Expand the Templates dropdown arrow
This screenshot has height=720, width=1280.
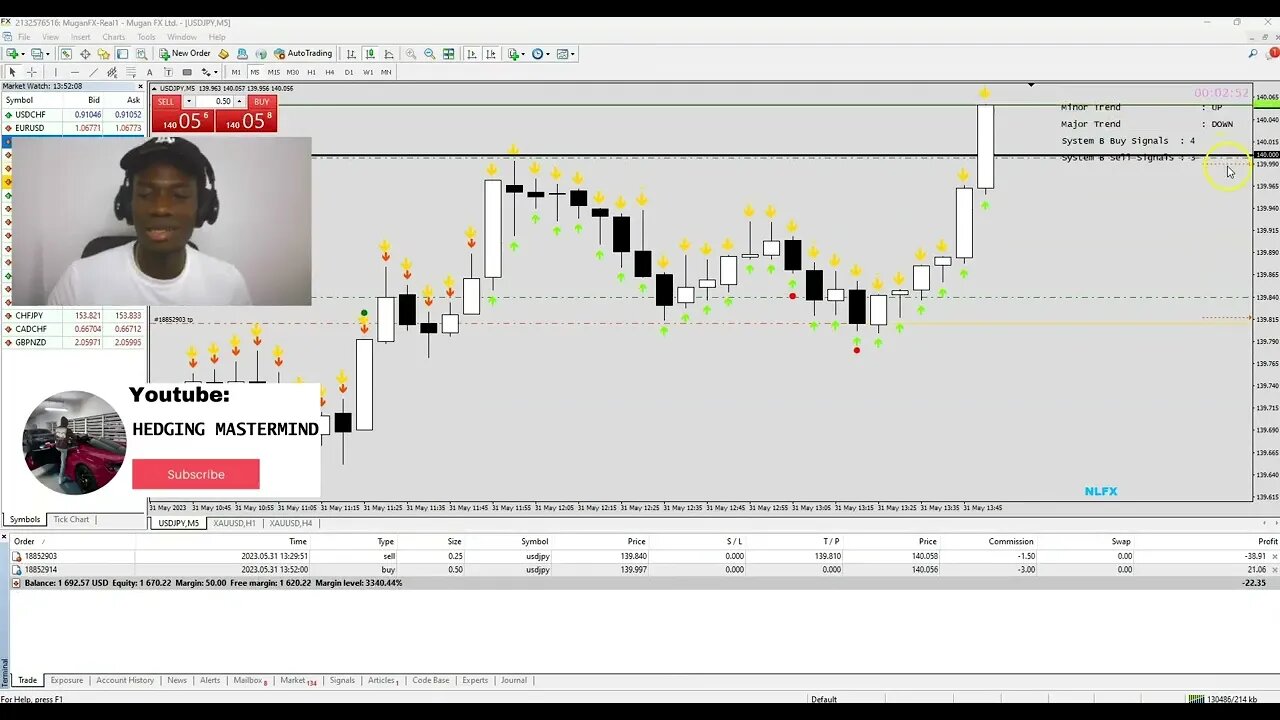tap(572, 54)
